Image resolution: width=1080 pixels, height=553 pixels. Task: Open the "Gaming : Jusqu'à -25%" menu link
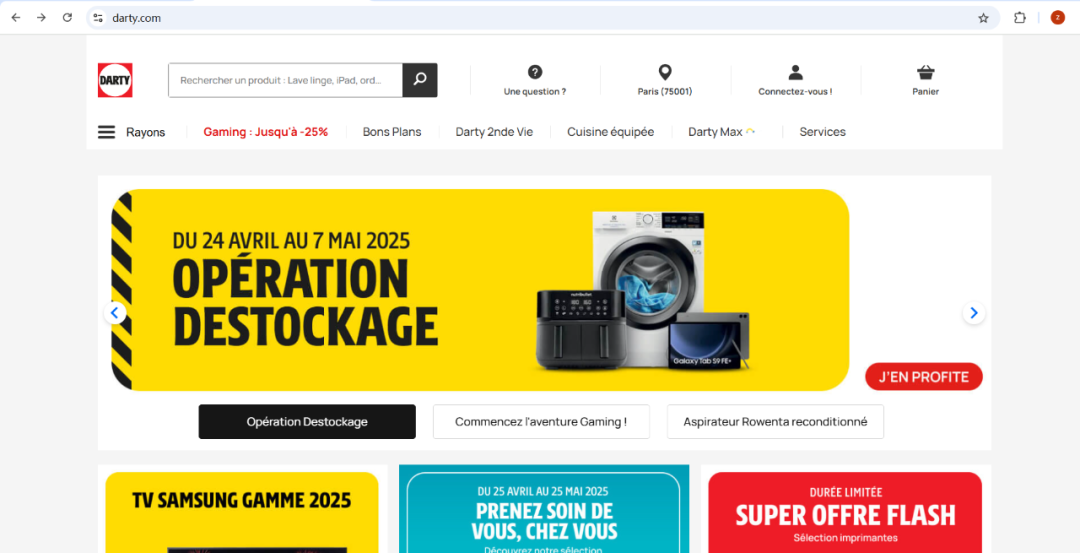point(266,132)
